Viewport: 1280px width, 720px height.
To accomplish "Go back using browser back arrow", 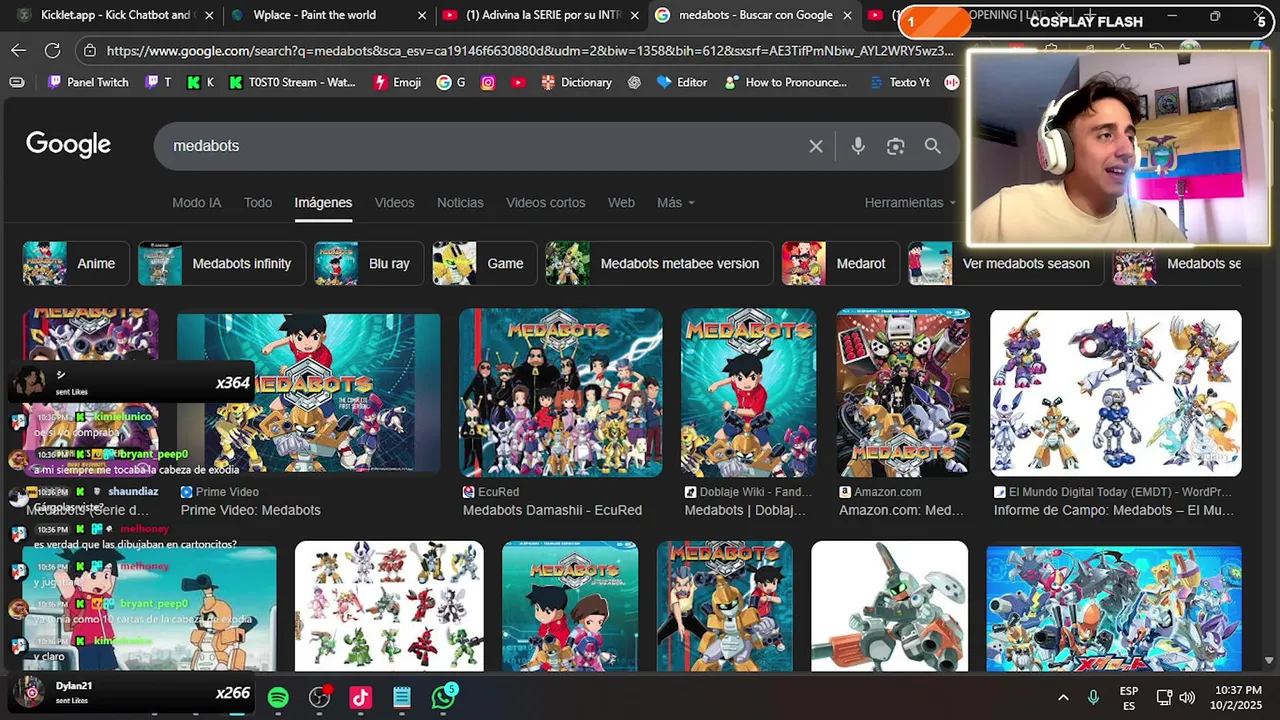I will (19, 50).
